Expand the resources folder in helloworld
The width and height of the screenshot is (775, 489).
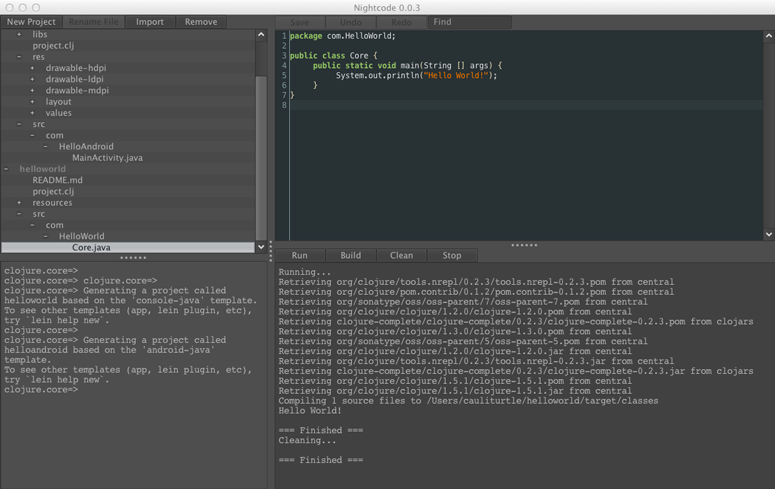tap(19, 203)
